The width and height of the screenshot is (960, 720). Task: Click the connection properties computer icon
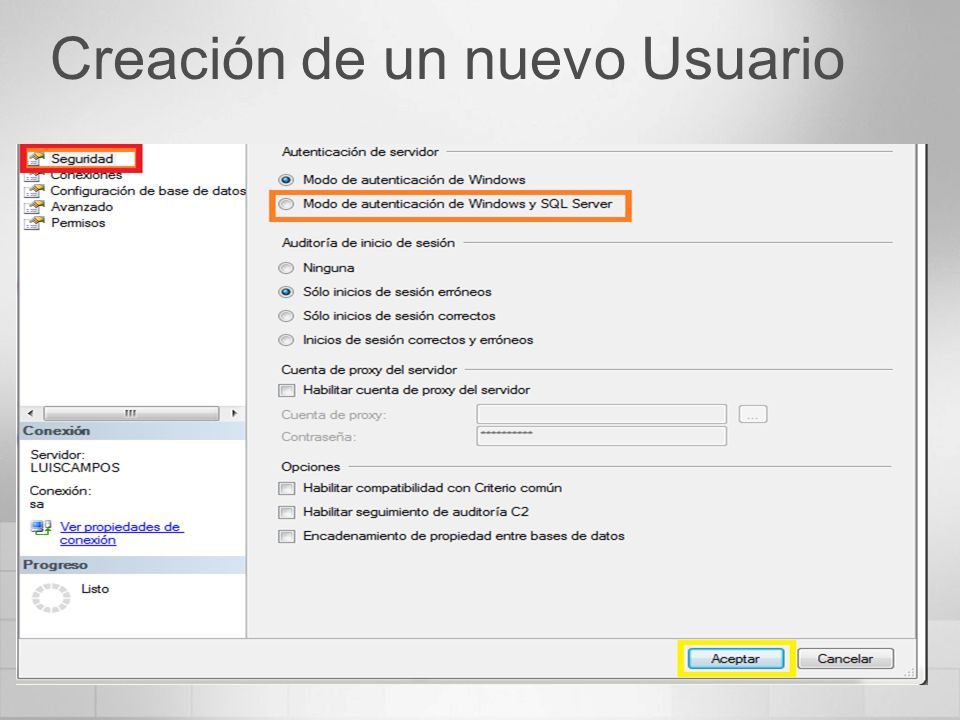coord(42,528)
